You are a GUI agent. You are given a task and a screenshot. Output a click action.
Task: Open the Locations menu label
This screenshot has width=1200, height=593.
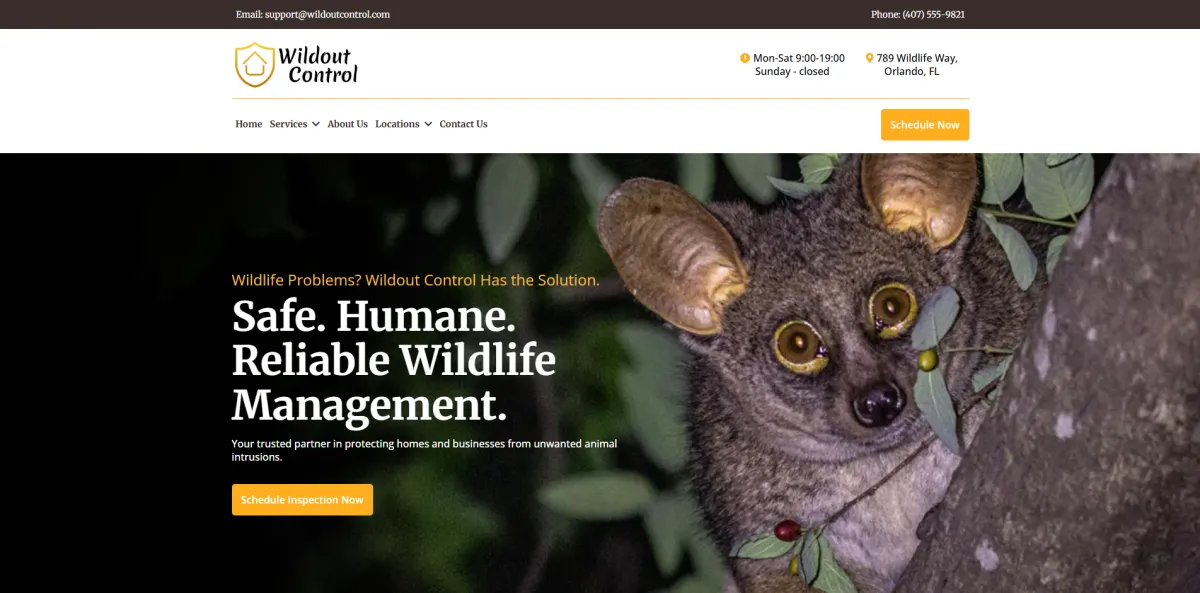[397, 124]
